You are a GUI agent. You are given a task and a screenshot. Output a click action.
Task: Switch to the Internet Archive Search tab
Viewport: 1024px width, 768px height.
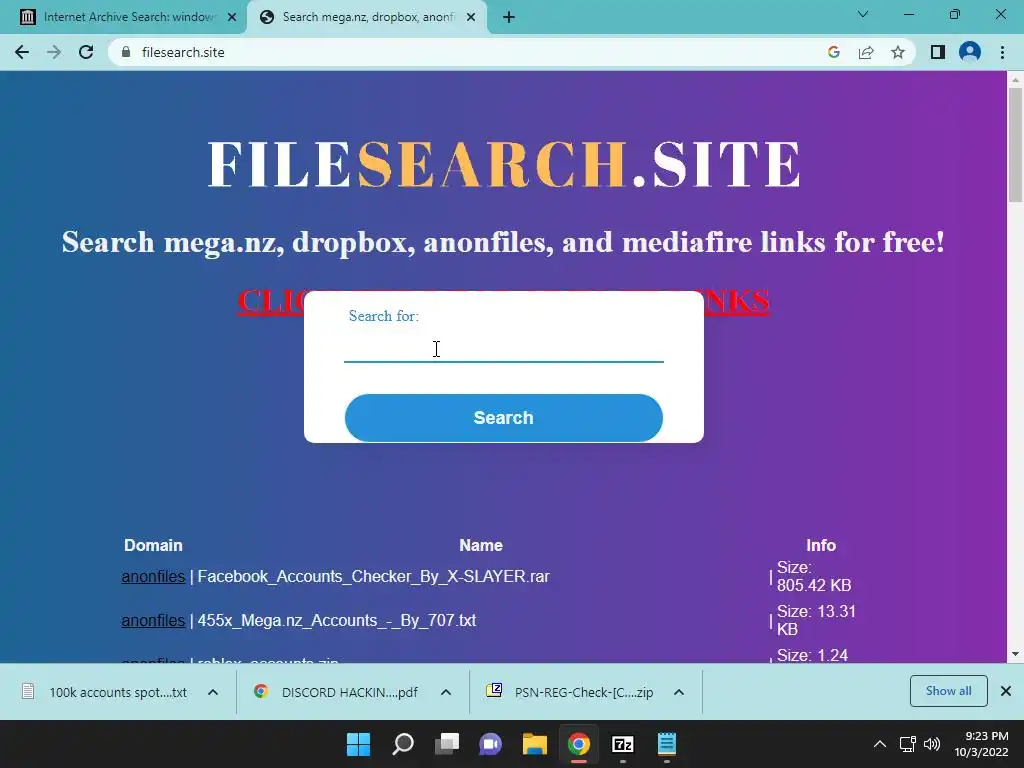point(123,17)
